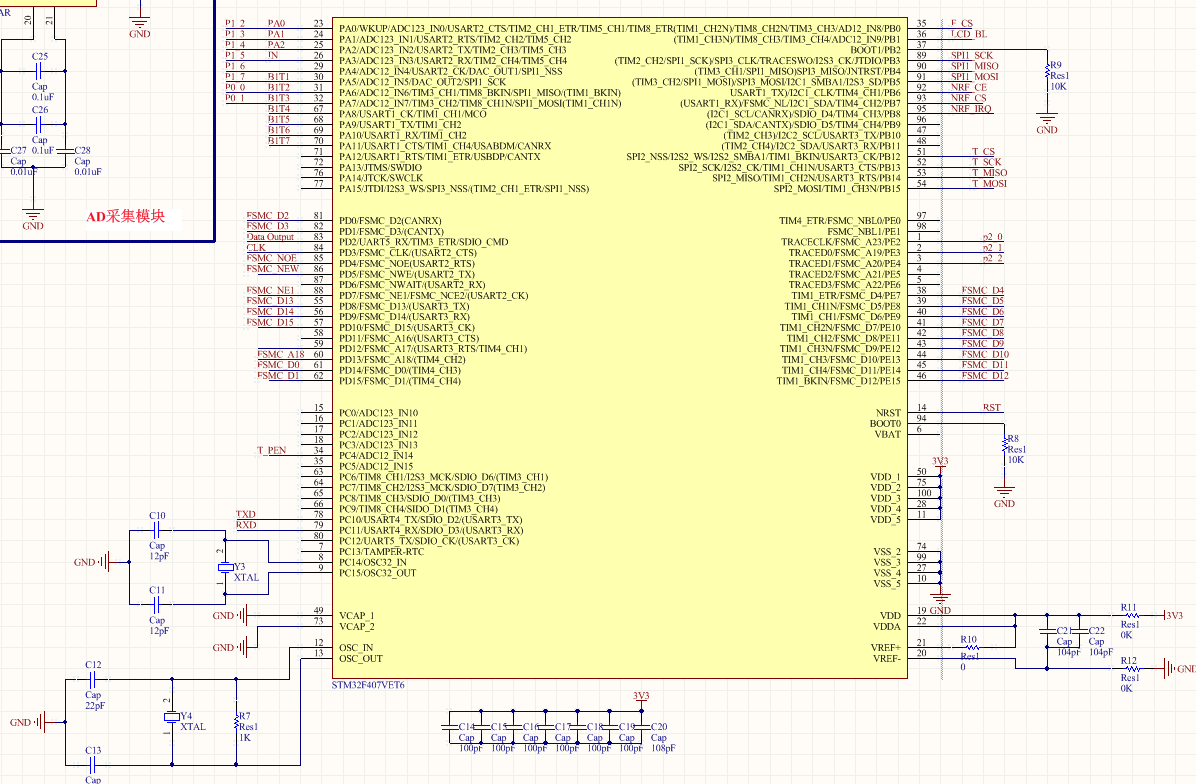
Task: Click the BOOT0 pin name
Action: point(885,424)
